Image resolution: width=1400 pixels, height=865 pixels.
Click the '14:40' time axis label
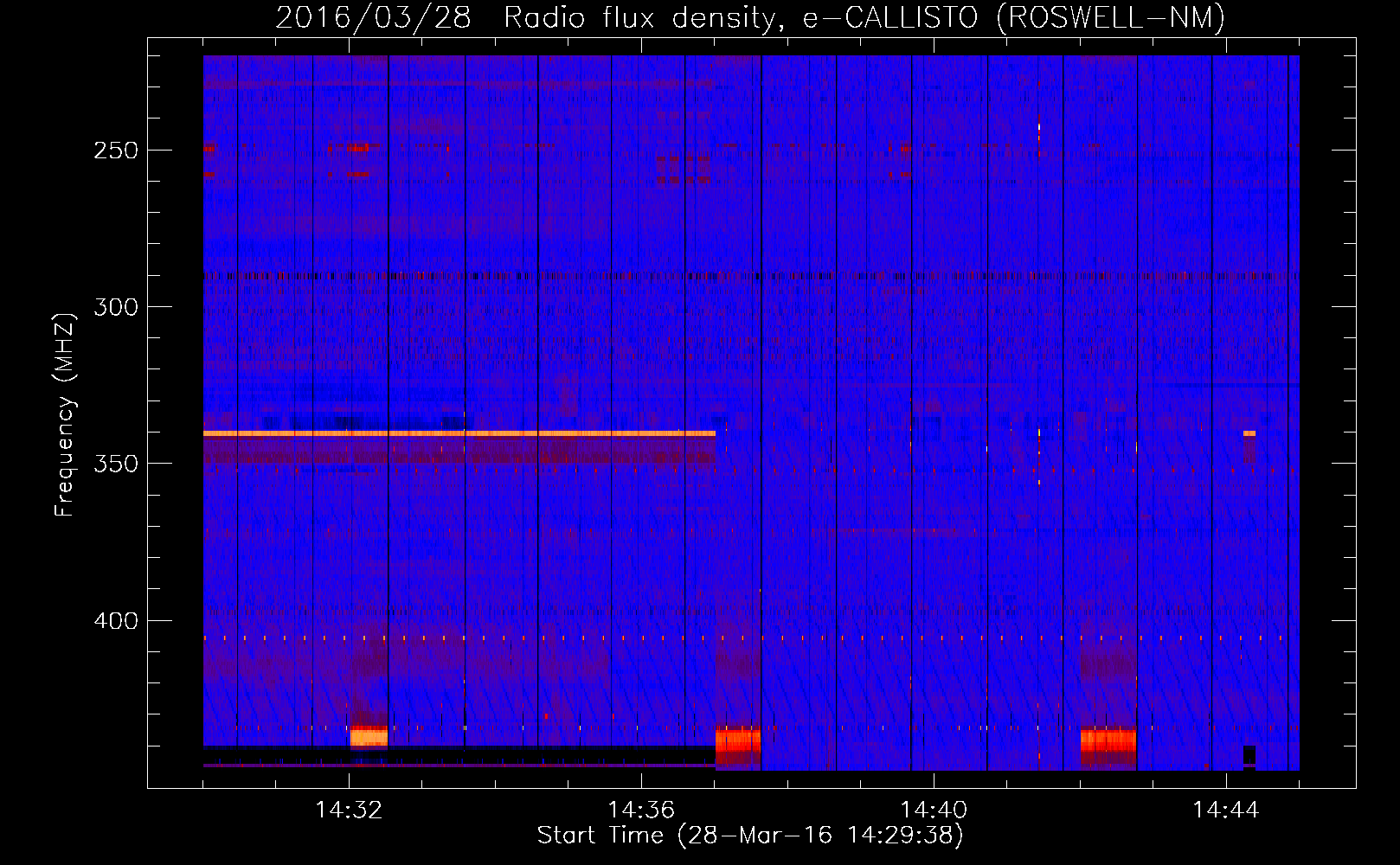point(934,811)
